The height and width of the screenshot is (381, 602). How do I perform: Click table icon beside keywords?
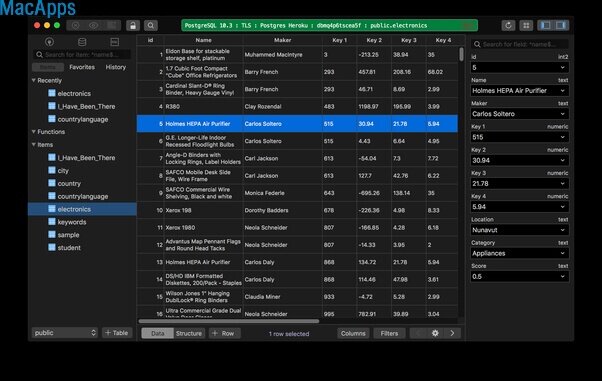point(52,222)
